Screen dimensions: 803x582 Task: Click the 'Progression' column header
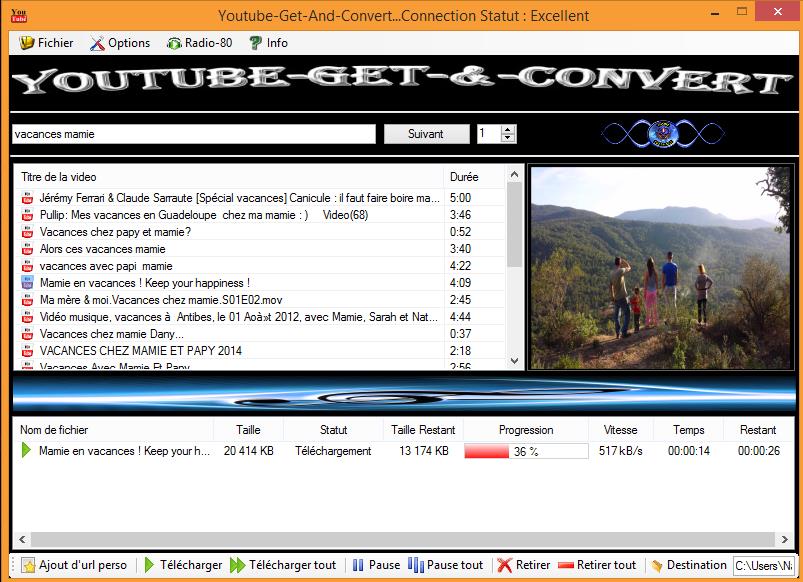pos(526,430)
